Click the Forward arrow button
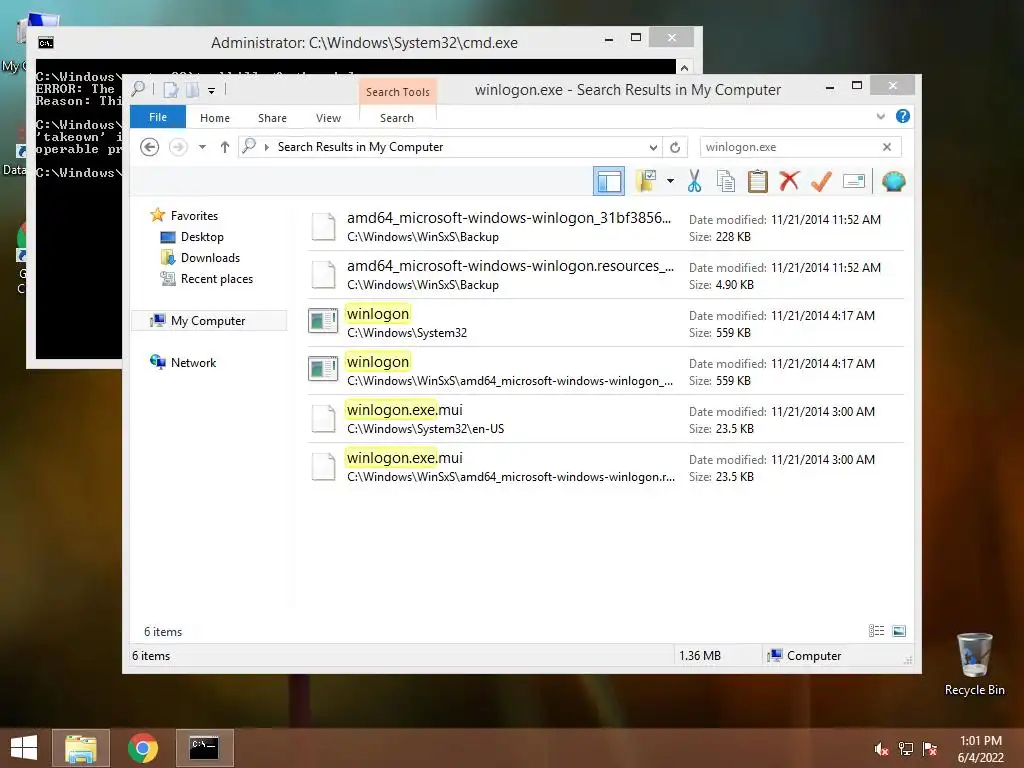The width and height of the screenshot is (1024, 768). tap(178, 147)
